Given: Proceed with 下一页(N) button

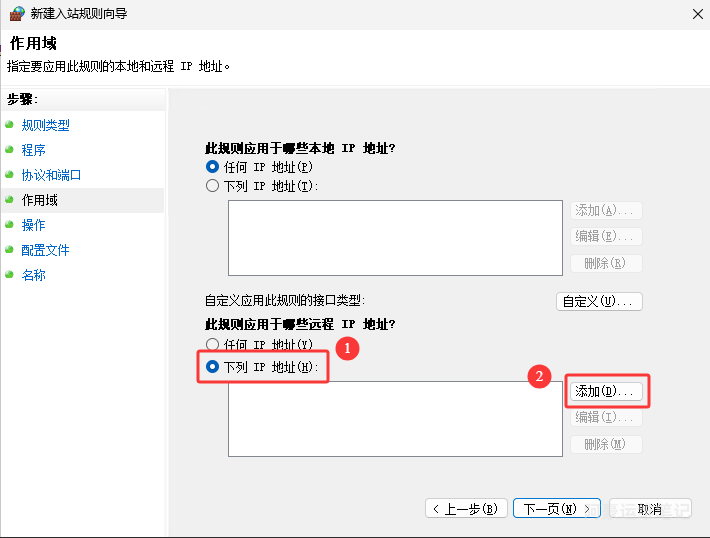Looking at the screenshot, I should coord(557,509).
